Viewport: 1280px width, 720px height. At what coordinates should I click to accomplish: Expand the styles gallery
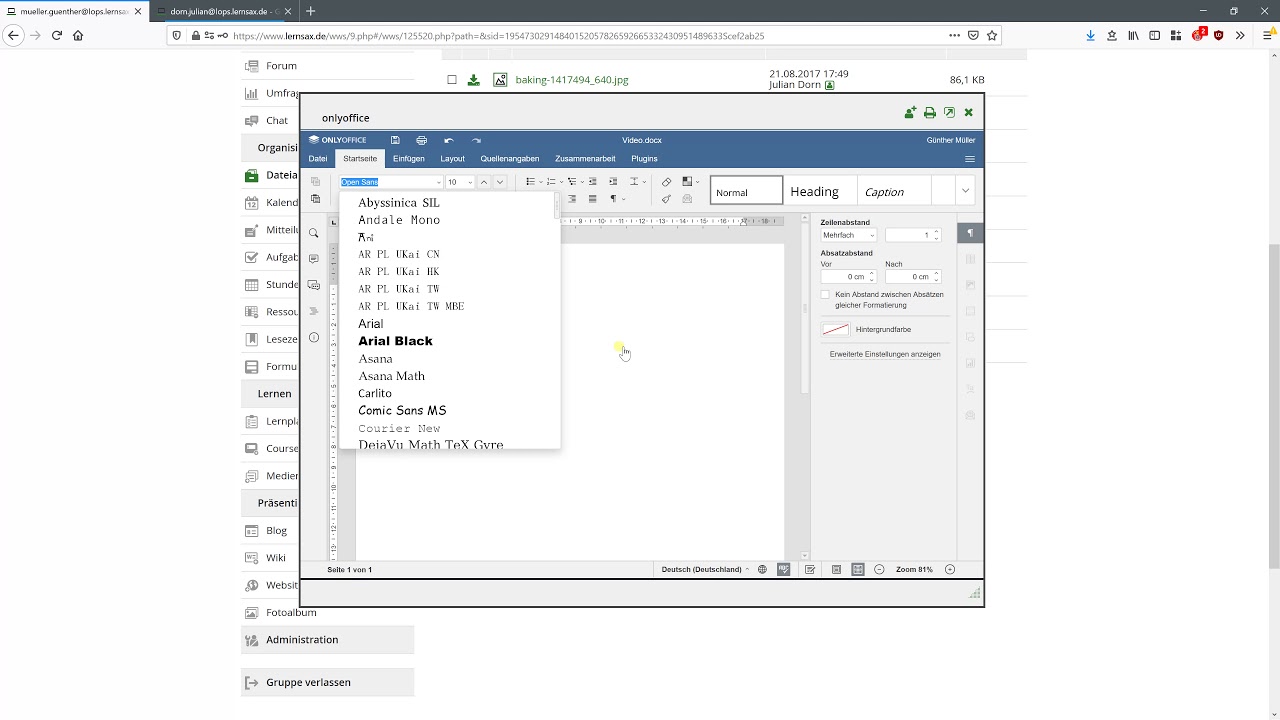[x=965, y=190]
